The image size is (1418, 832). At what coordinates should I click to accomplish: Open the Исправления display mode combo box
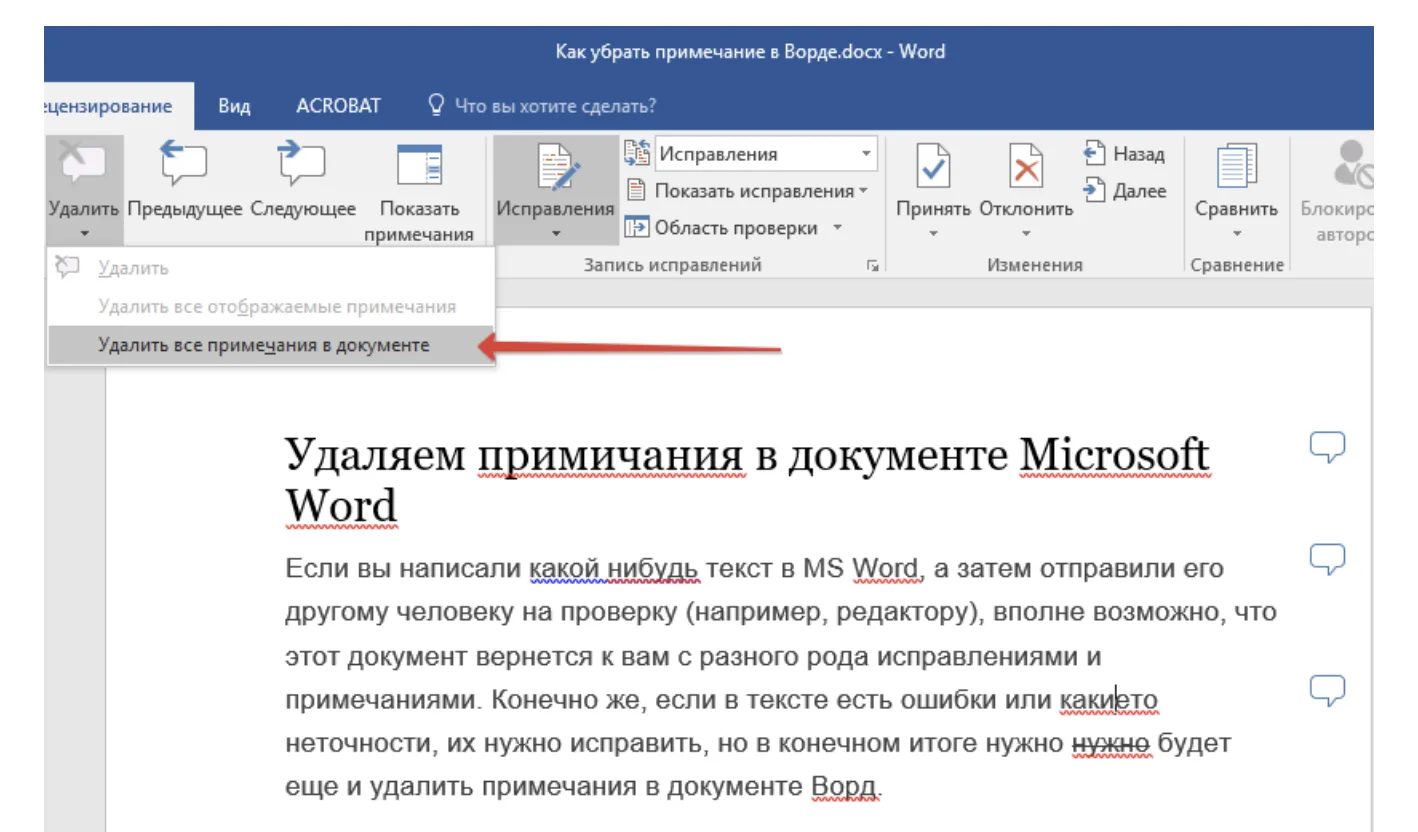tap(766, 154)
